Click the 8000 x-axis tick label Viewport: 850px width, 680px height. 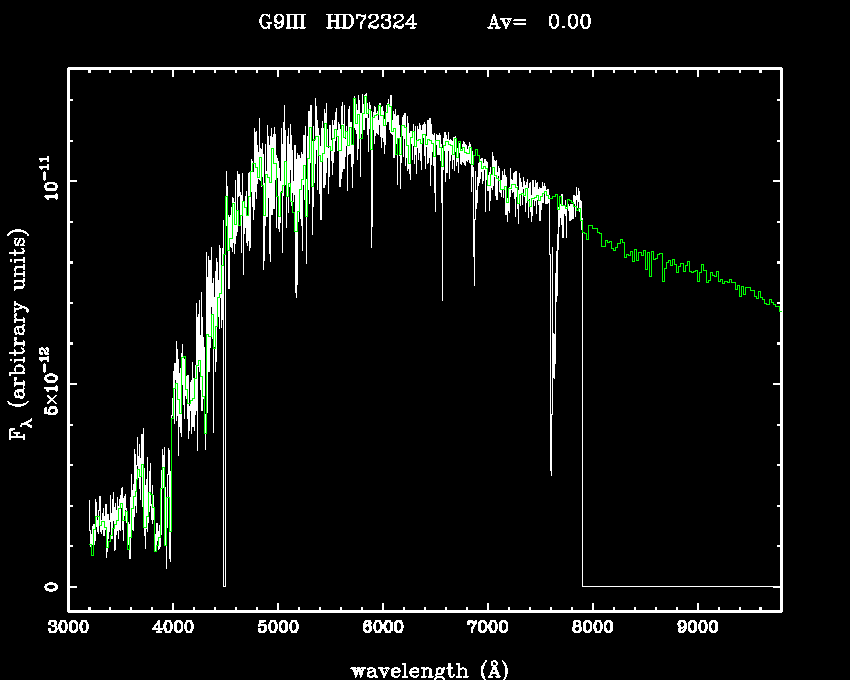[592, 628]
